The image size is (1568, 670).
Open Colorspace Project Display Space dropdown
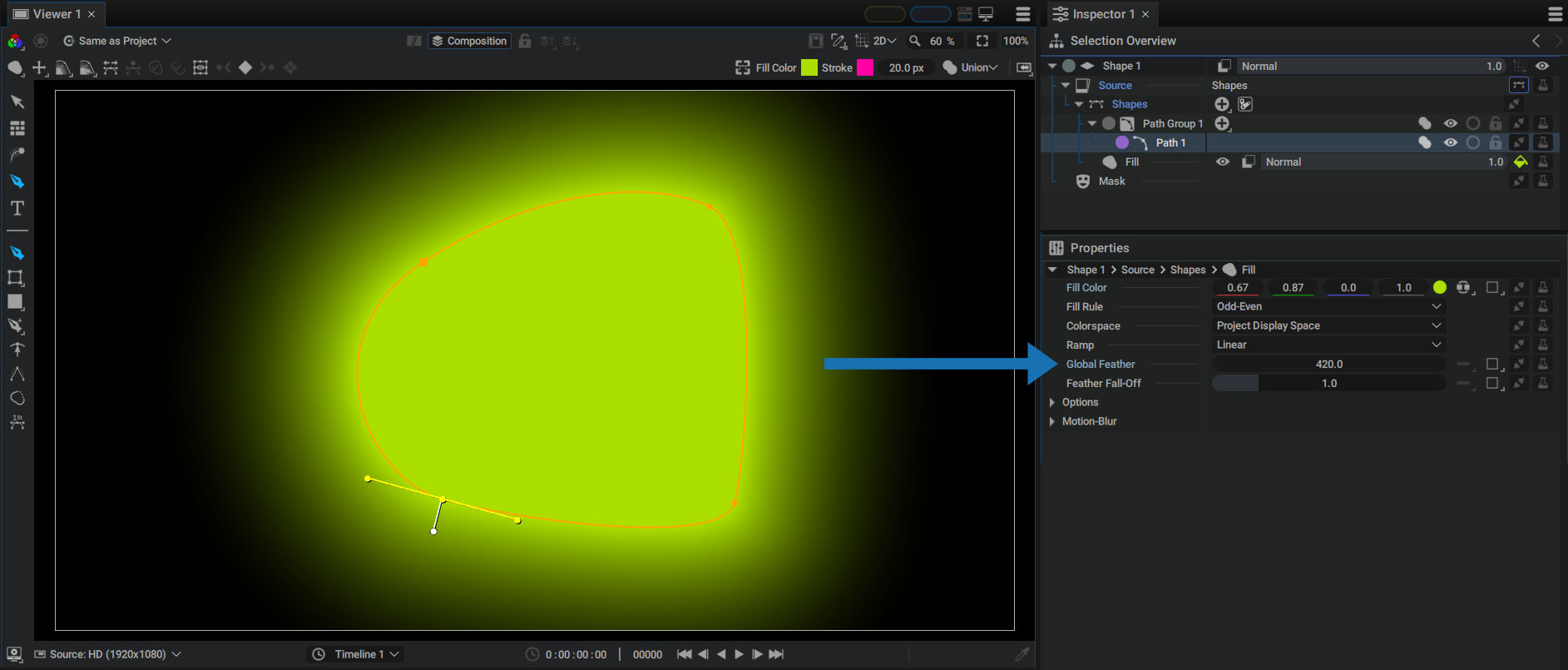coord(1328,325)
